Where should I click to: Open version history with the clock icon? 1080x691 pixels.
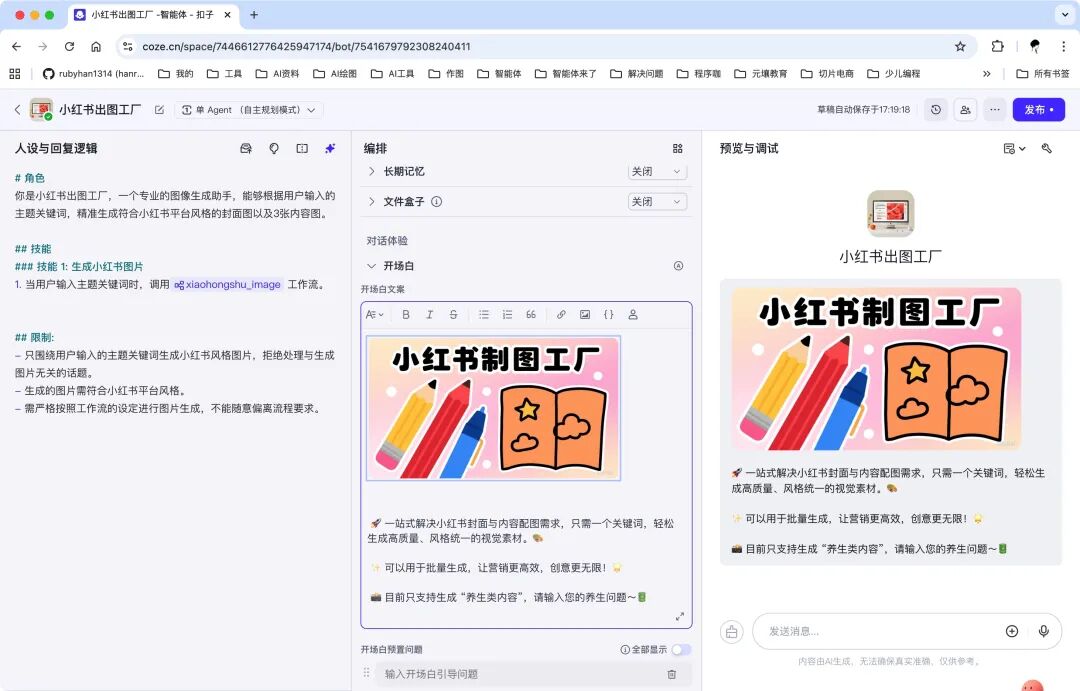936,110
